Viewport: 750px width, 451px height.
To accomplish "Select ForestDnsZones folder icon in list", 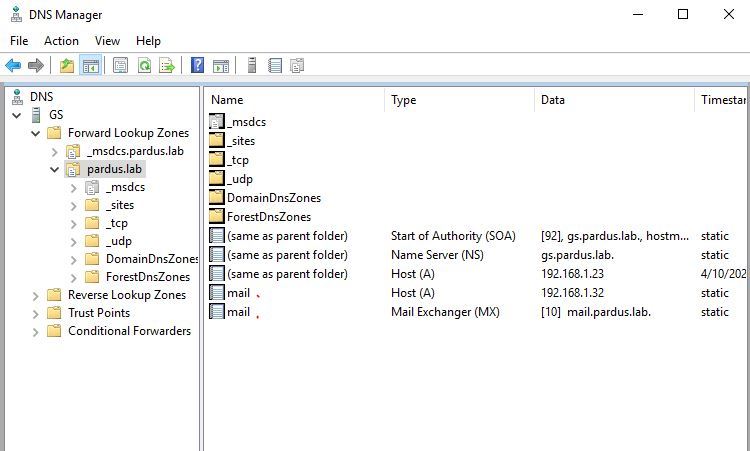I will tap(217, 217).
